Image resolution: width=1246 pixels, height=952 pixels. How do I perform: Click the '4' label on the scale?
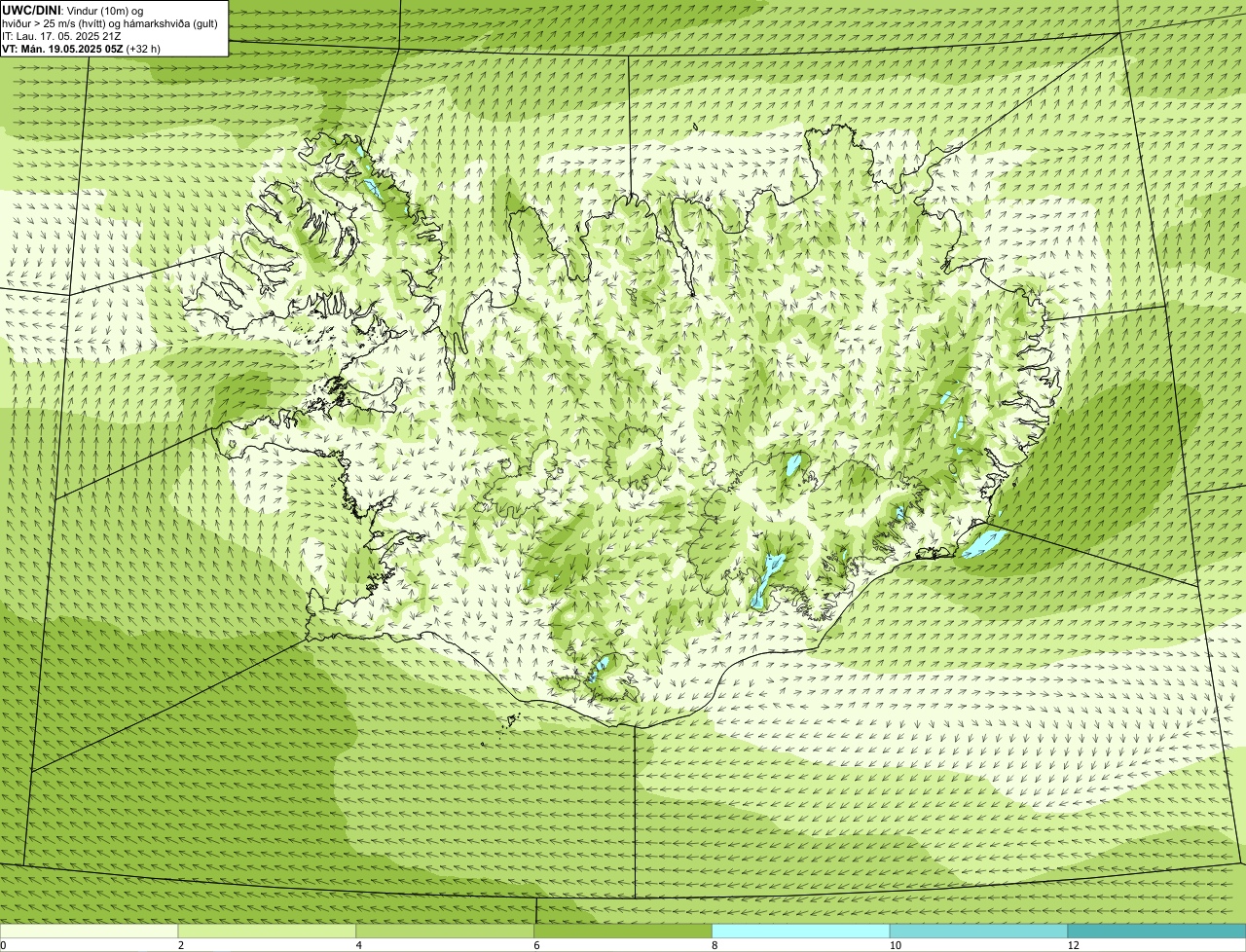[x=358, y=945]
